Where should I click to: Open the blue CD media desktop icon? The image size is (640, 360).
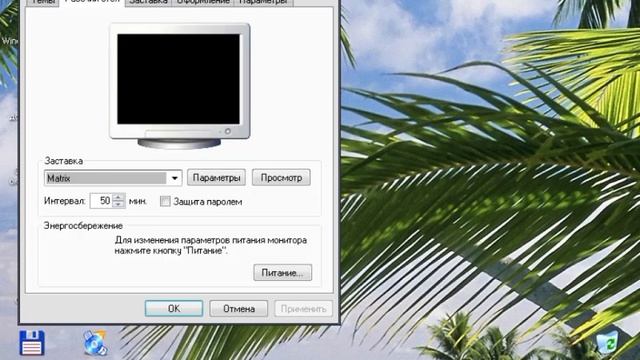click(95, 342)
